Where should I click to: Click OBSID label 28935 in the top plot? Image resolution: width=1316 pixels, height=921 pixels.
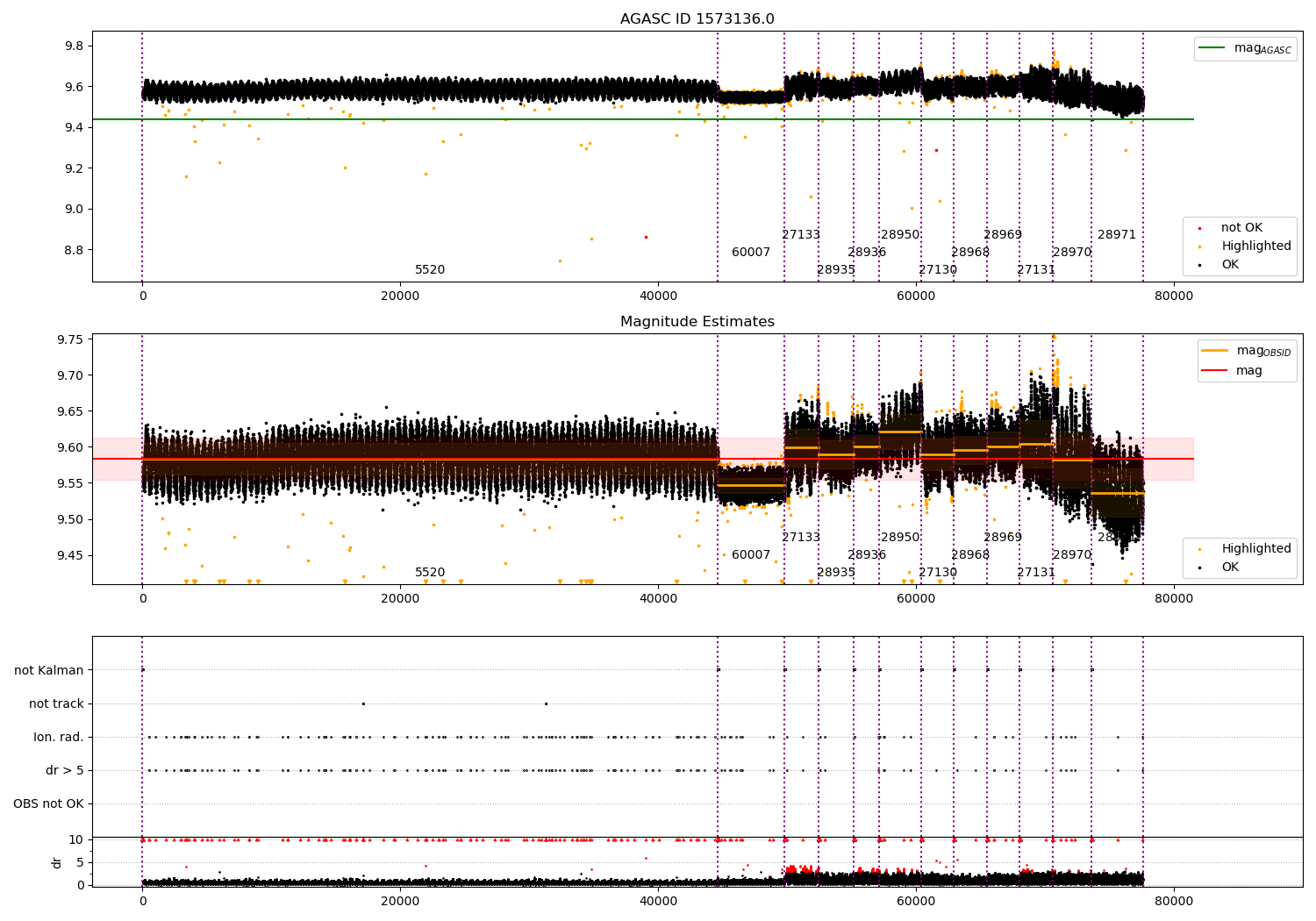tap(836, 270)
